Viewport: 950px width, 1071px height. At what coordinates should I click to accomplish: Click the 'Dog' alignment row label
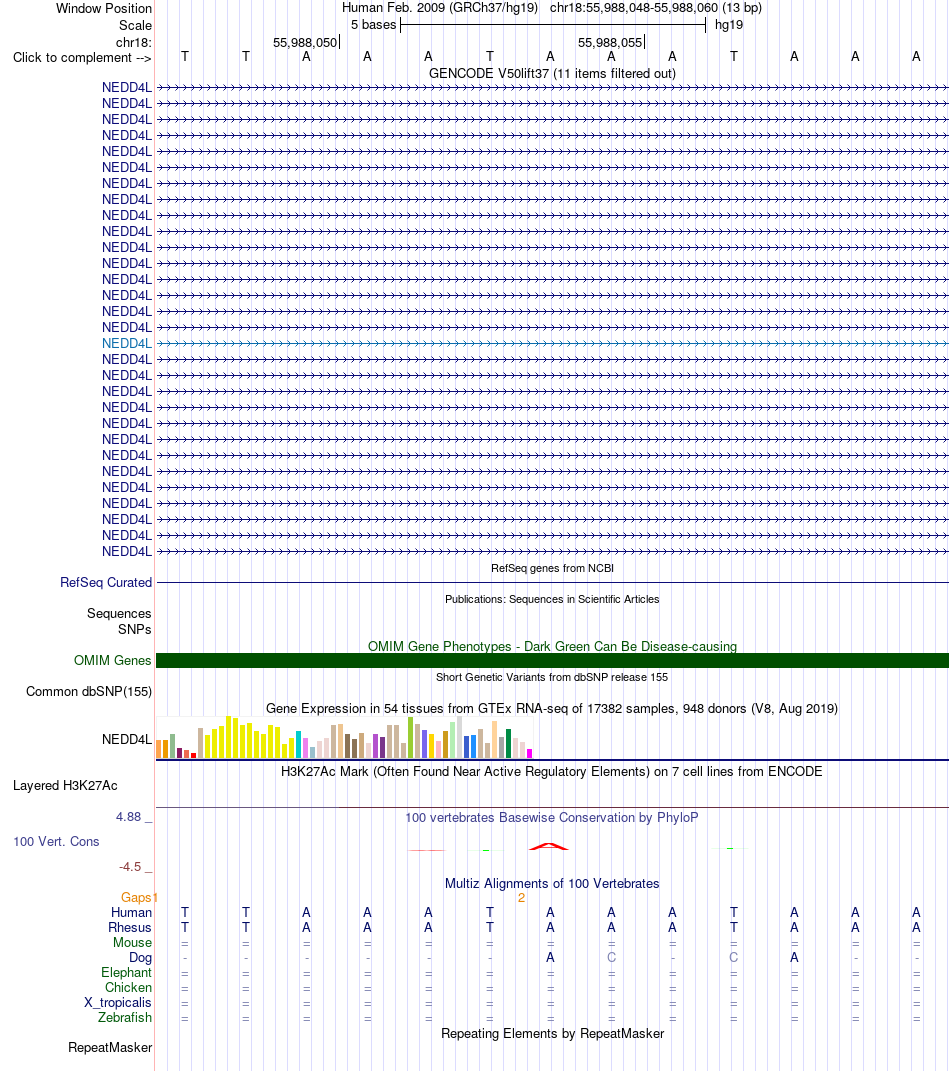(141, 958)
